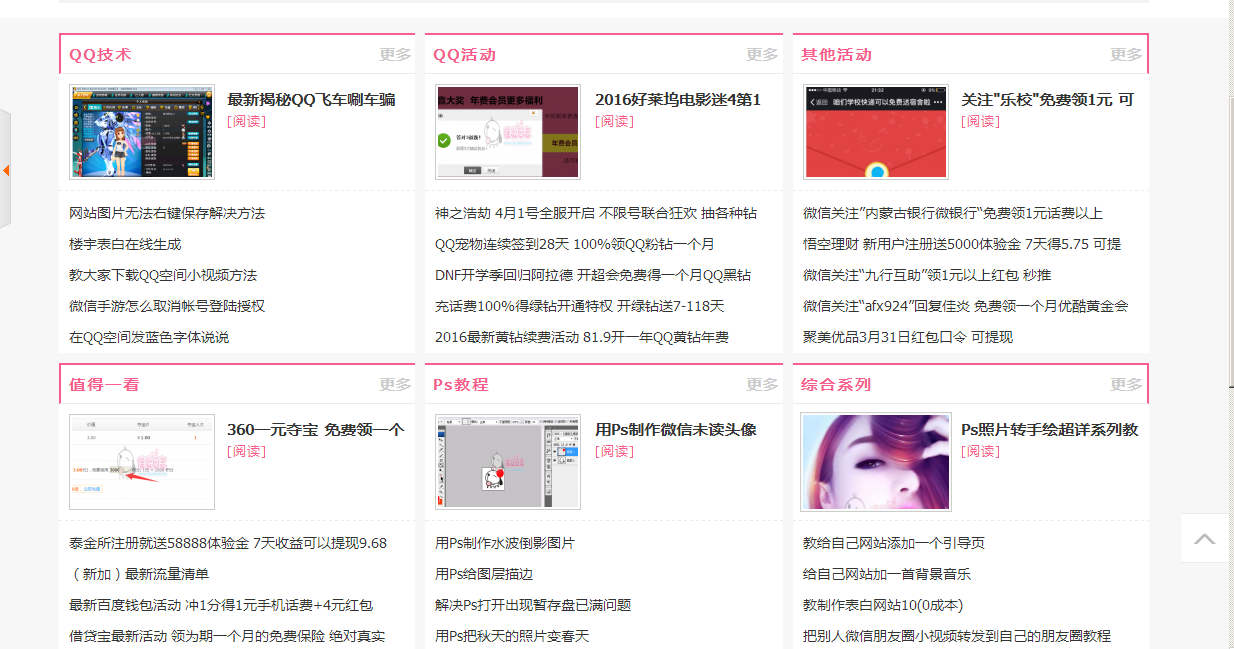Open the 泰金所注册就送58888体验金 link

[x=228, y=543]
